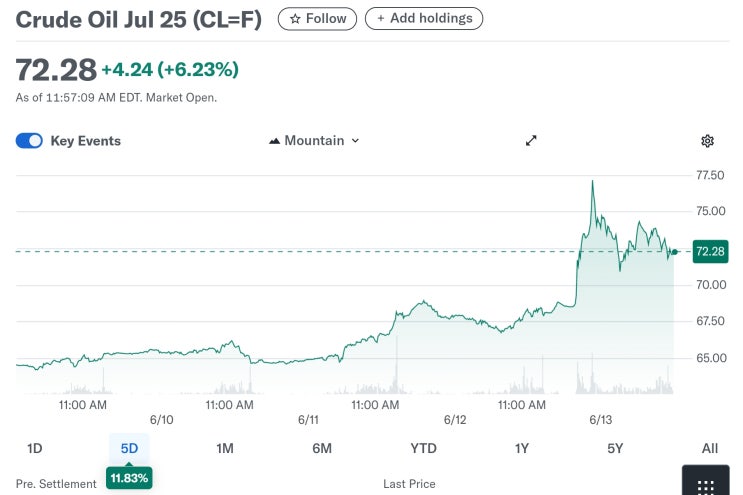Expand the Mountain chart type dropdown chevron
The image size is (743, 495).
pos(355,141)
